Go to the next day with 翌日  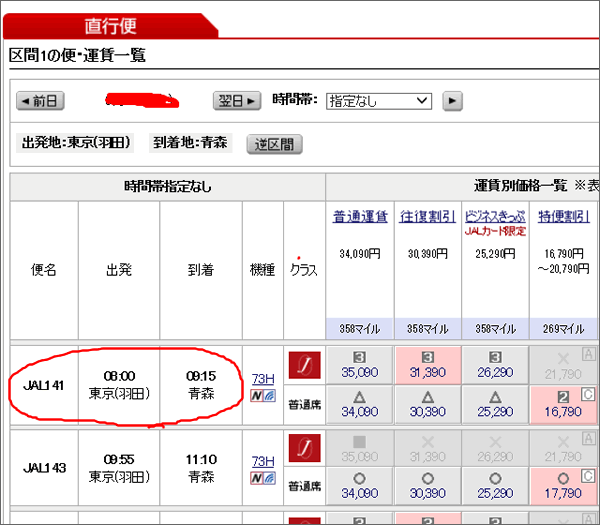(237, 101)
